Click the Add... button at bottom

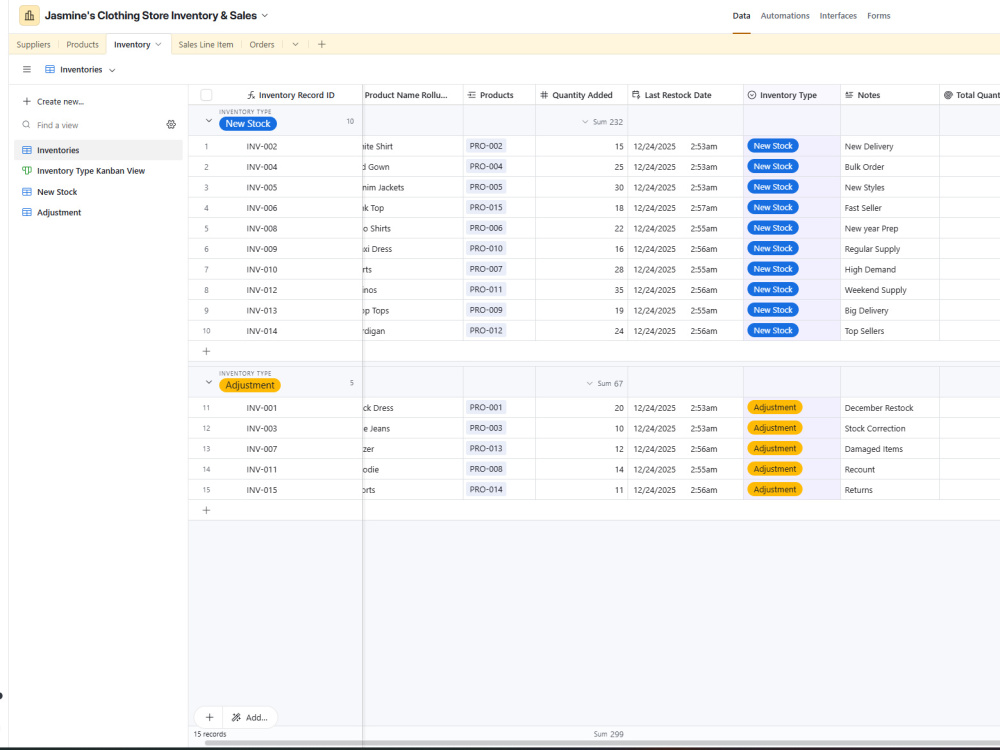coord(249,717)
